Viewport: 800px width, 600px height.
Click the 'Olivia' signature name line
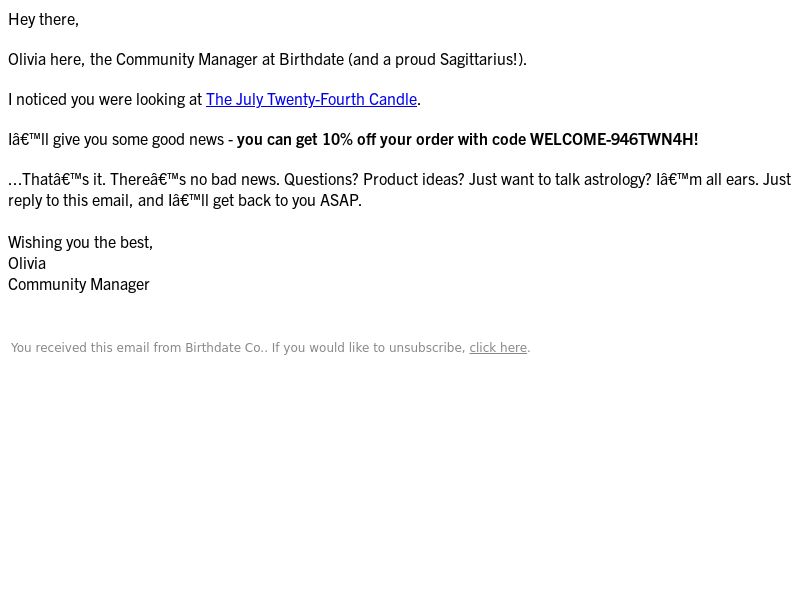tap(27, 263)
